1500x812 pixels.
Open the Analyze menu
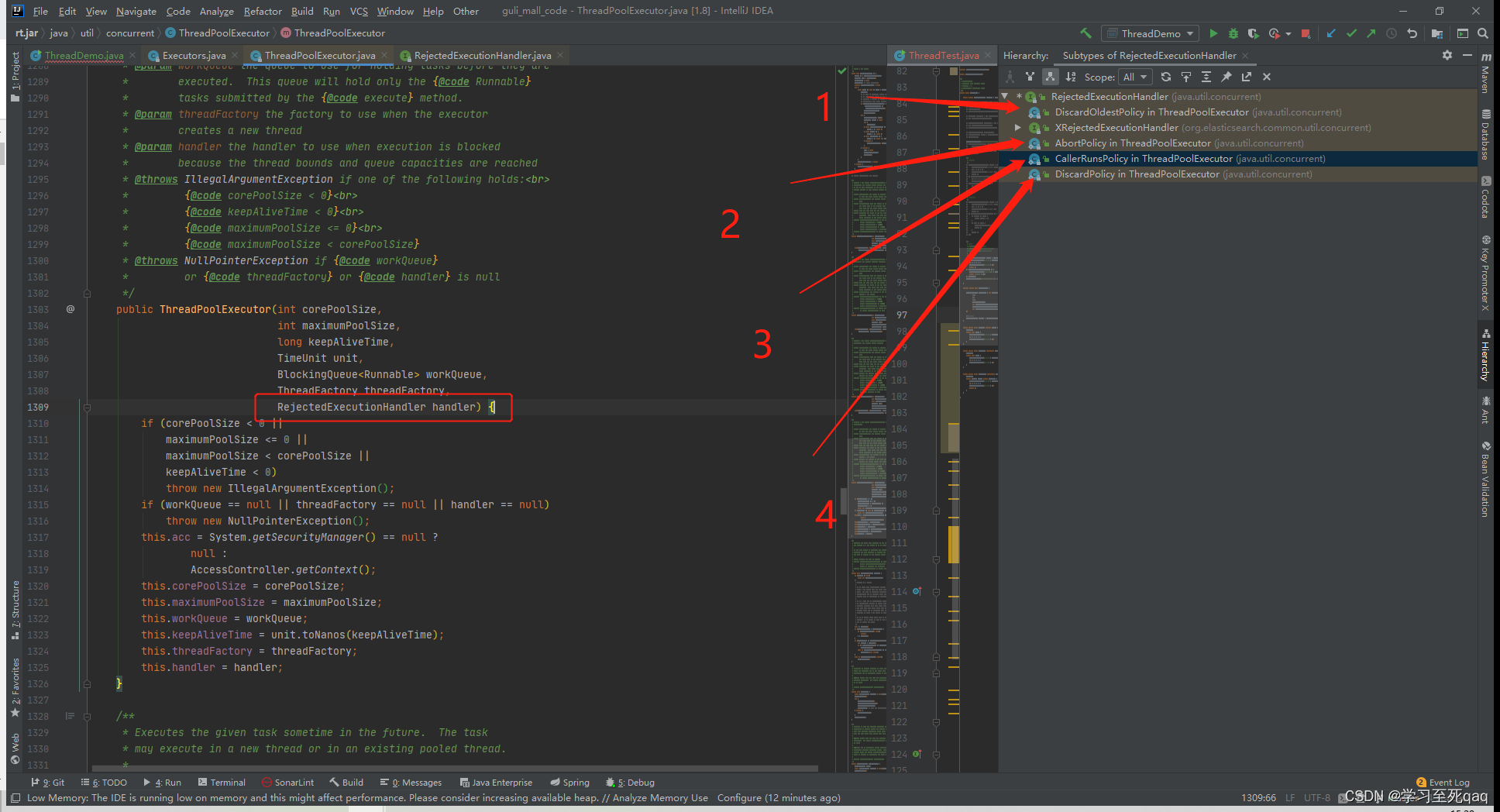(217, 11)
